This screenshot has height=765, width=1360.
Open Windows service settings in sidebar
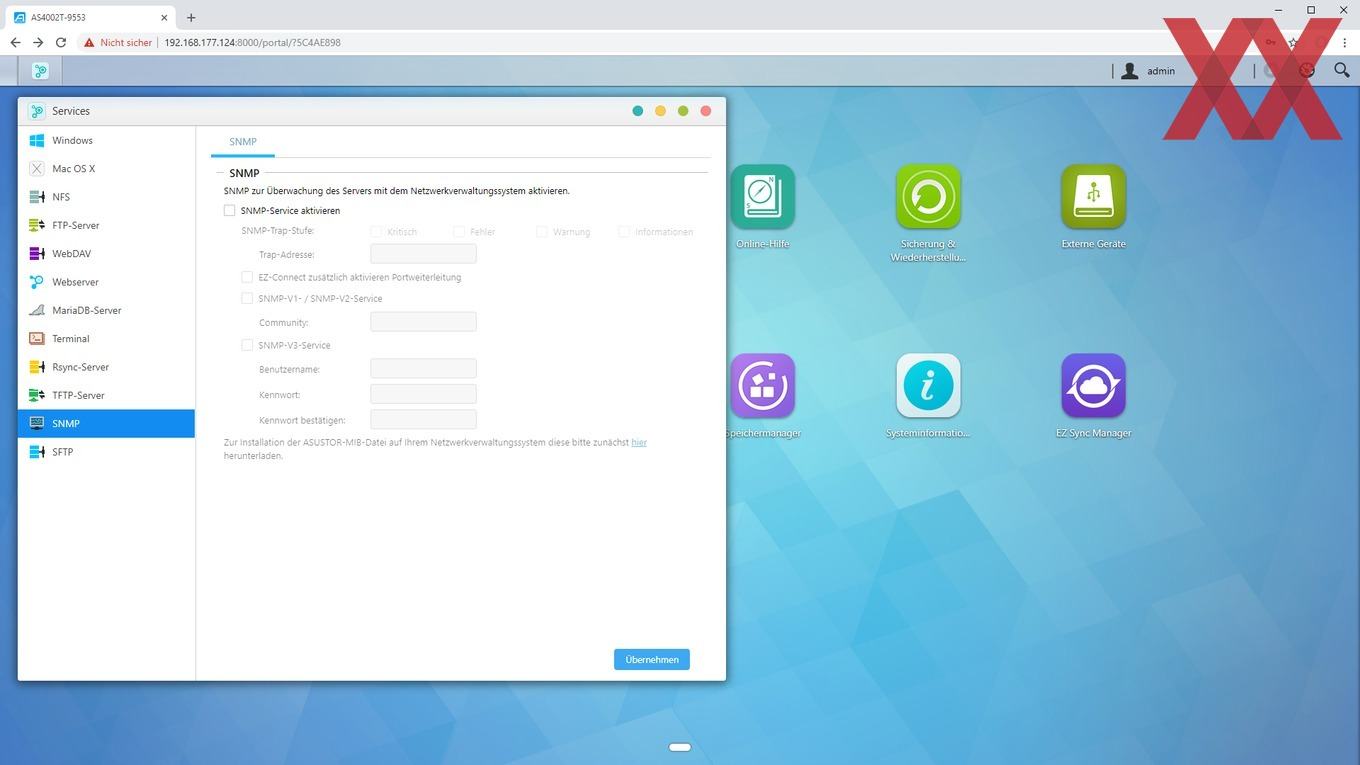click(x=106, y=140)
